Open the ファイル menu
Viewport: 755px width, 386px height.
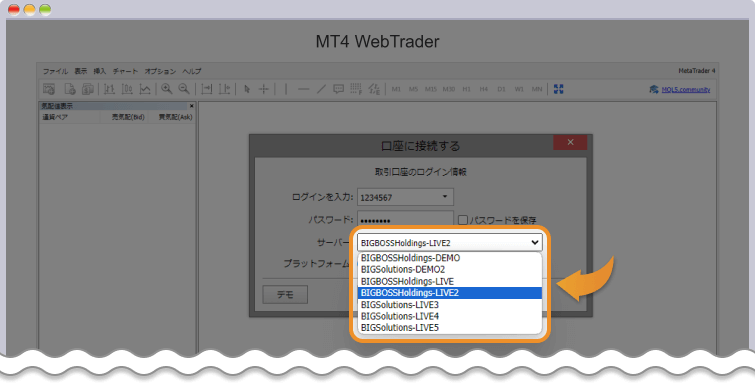point(55,71)
